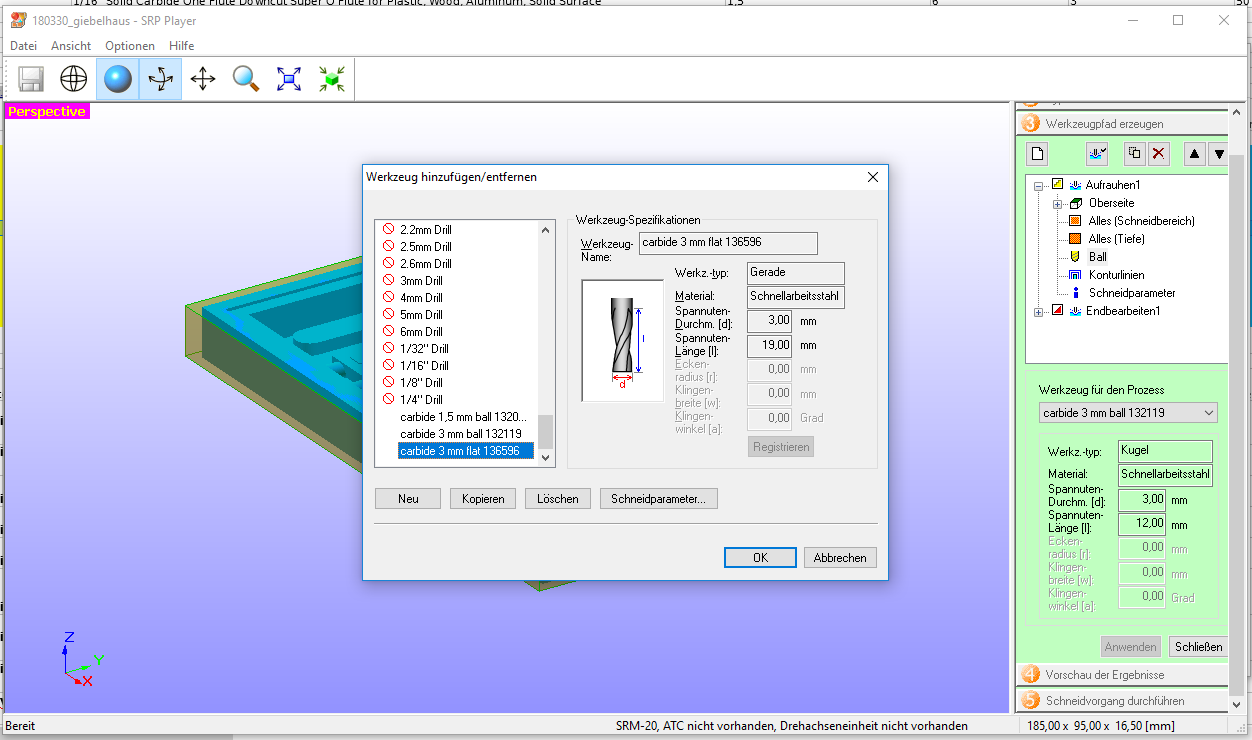Open the Datei menu
The image size is (1252, 740).
click(x=23, y=46)
